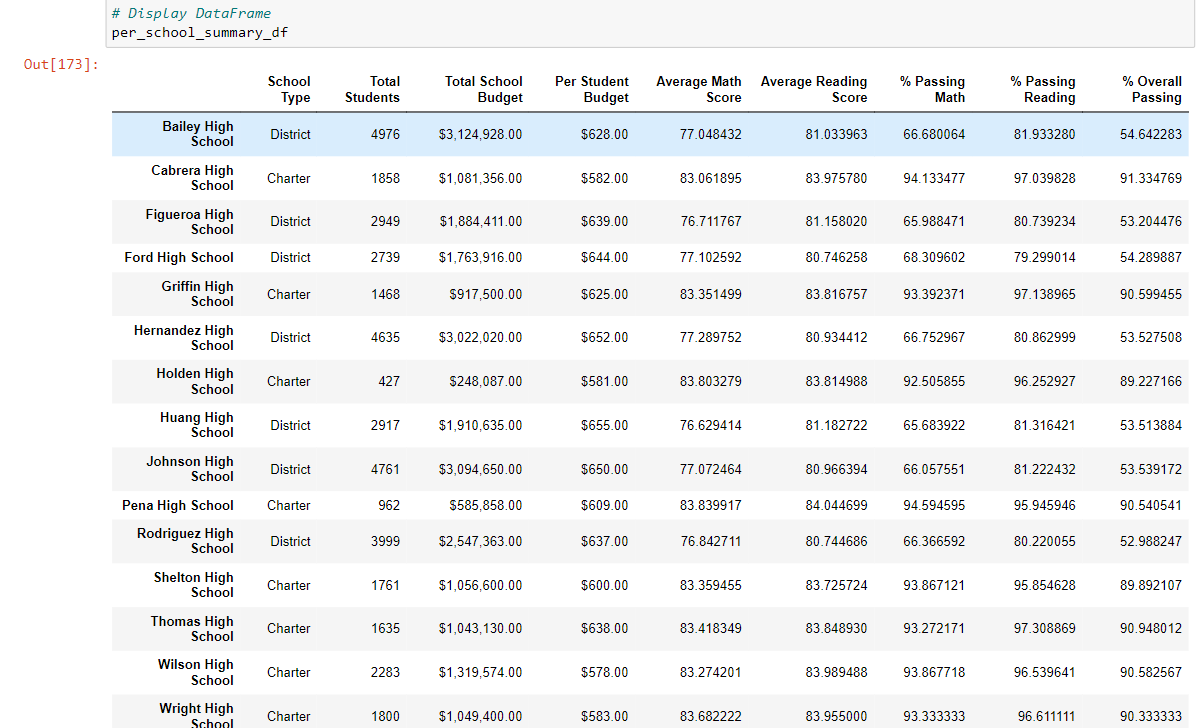Click the Per Student Budget column header
The image size is (1197, 728).
tap(592, 89)
